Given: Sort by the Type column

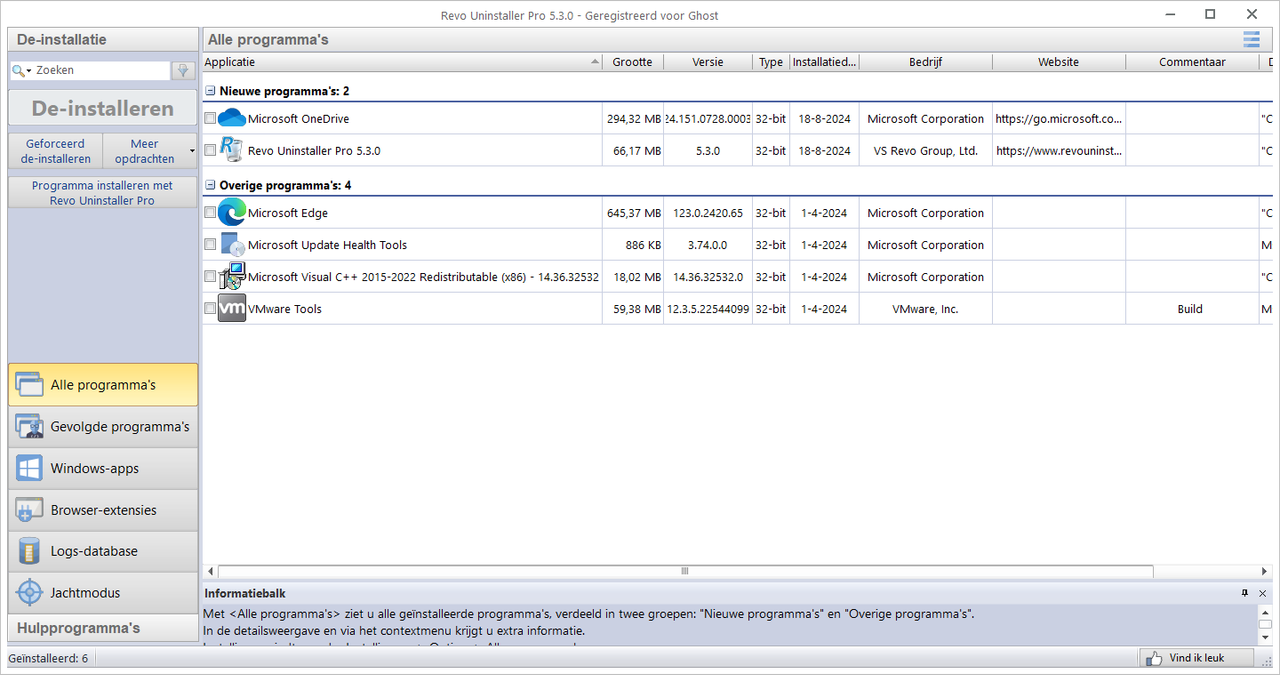Looking at the screenshot, I should click(x=771, y=62).
